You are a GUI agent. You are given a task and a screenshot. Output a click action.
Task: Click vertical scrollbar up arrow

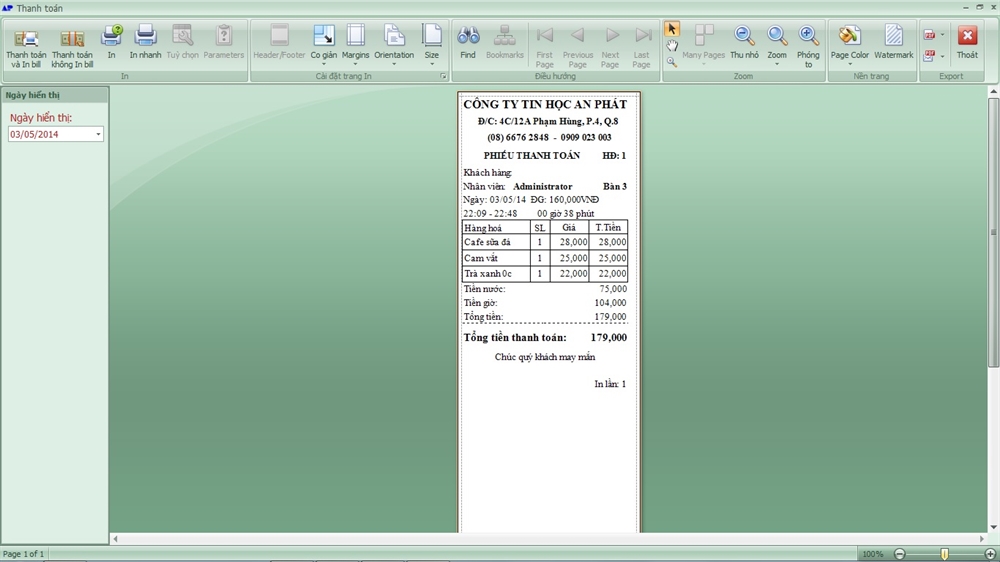tap(993, 92)
